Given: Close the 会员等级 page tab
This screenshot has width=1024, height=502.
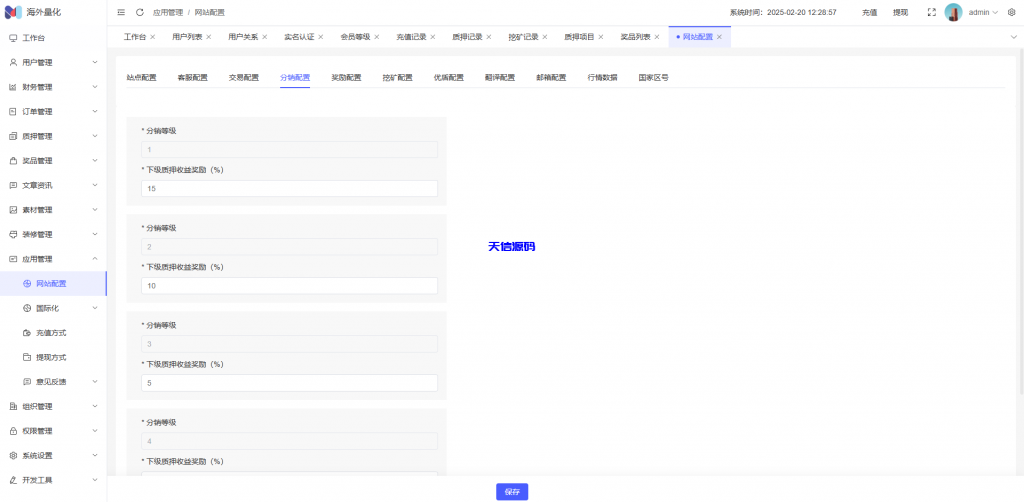Looking at the screenshot, I should tap(377, 37).
